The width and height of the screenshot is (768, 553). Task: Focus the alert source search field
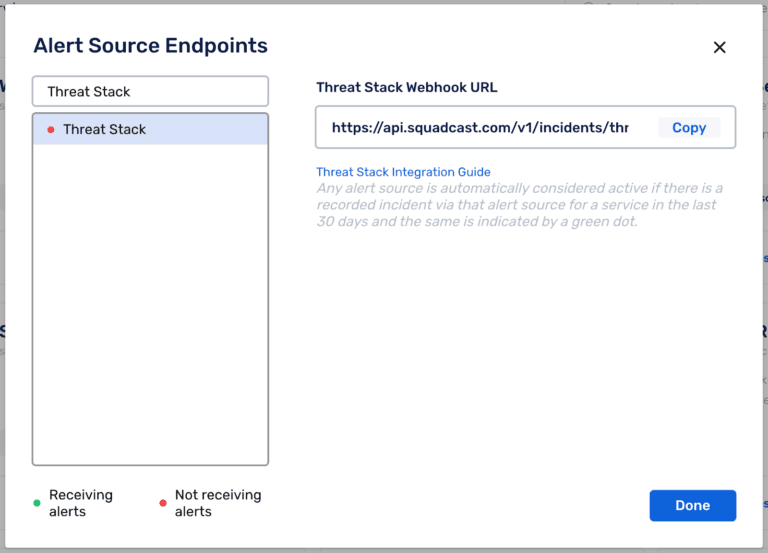pyautogui.click(x=150, y=91)
